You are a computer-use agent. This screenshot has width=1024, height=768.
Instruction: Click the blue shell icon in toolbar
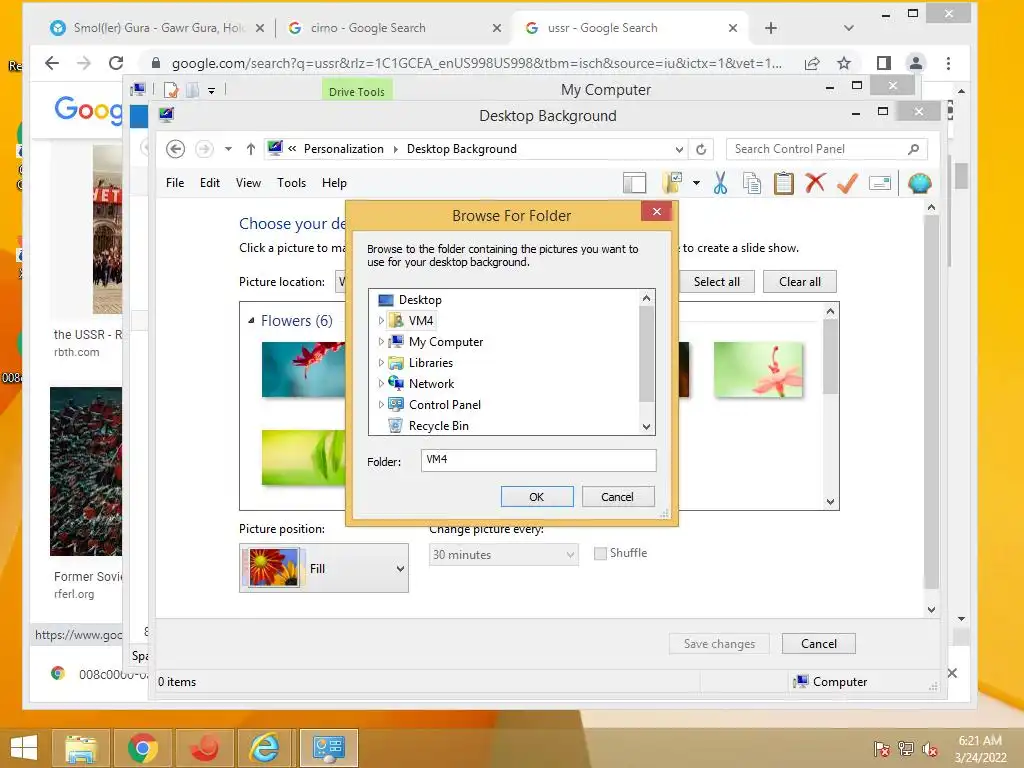[920, 184]
